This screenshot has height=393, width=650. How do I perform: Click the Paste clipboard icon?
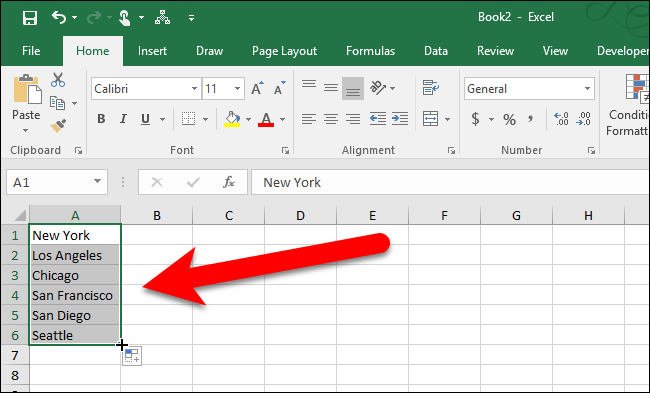tap(27, 89)
